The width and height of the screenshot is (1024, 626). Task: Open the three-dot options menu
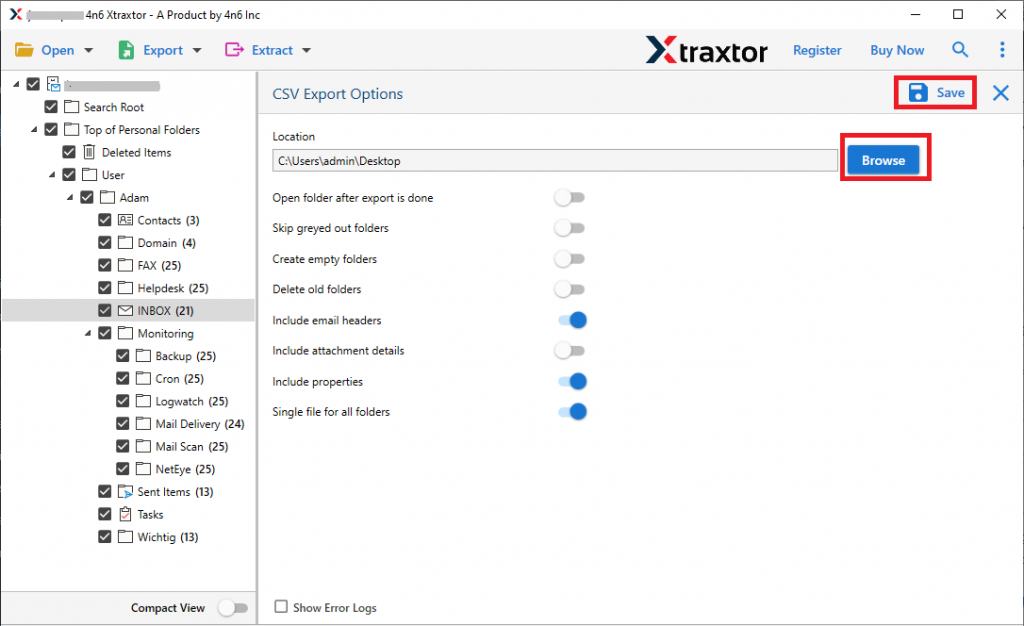[x=1002, y=49]
